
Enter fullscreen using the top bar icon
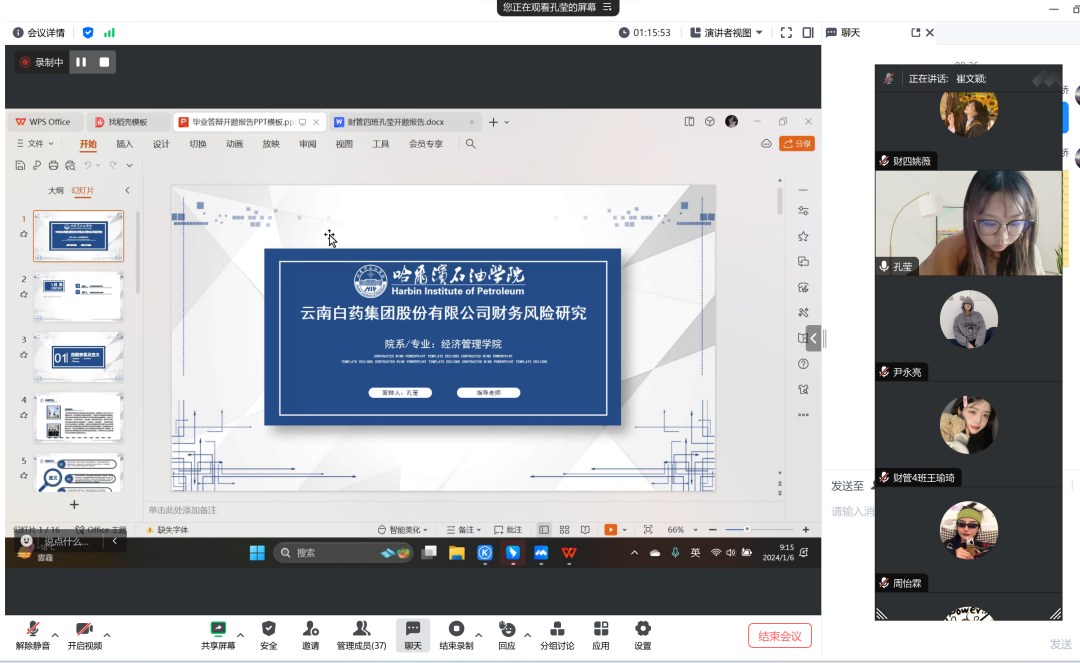click(x=786, y=32)
